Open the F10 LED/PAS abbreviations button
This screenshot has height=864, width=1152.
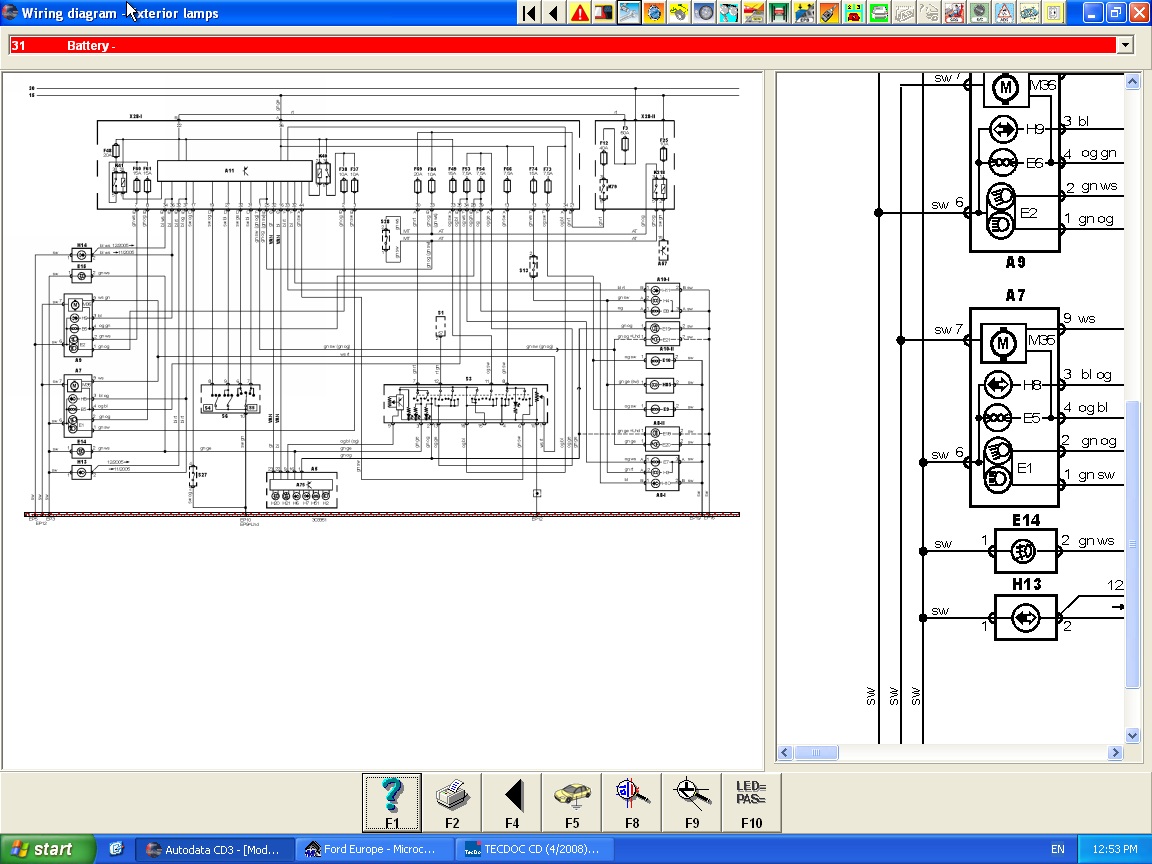click(751, 802)
